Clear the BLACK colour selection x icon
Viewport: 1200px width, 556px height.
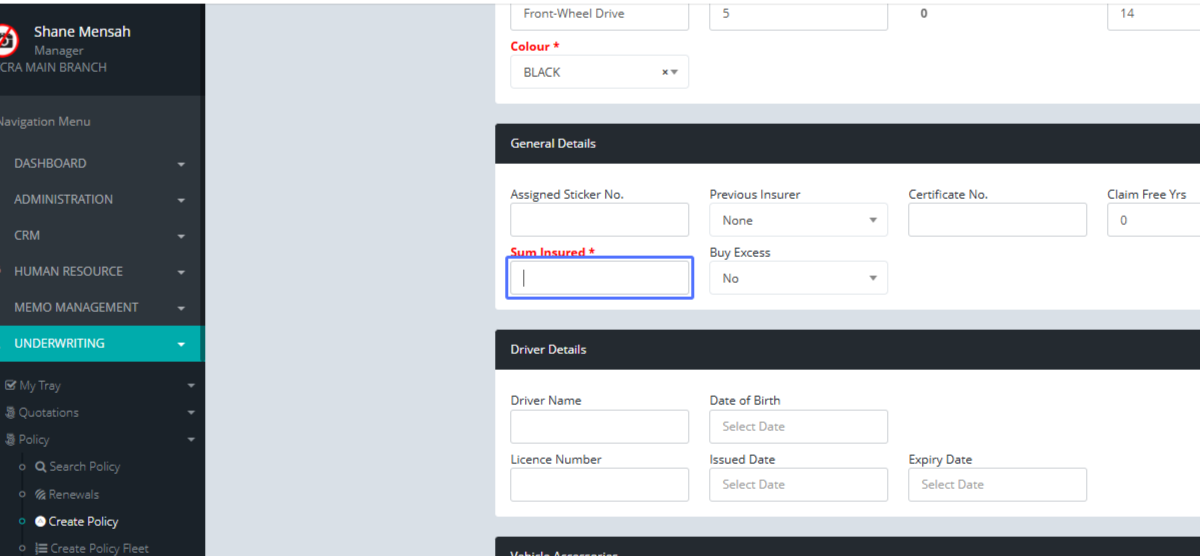click(x=665, y=72)
